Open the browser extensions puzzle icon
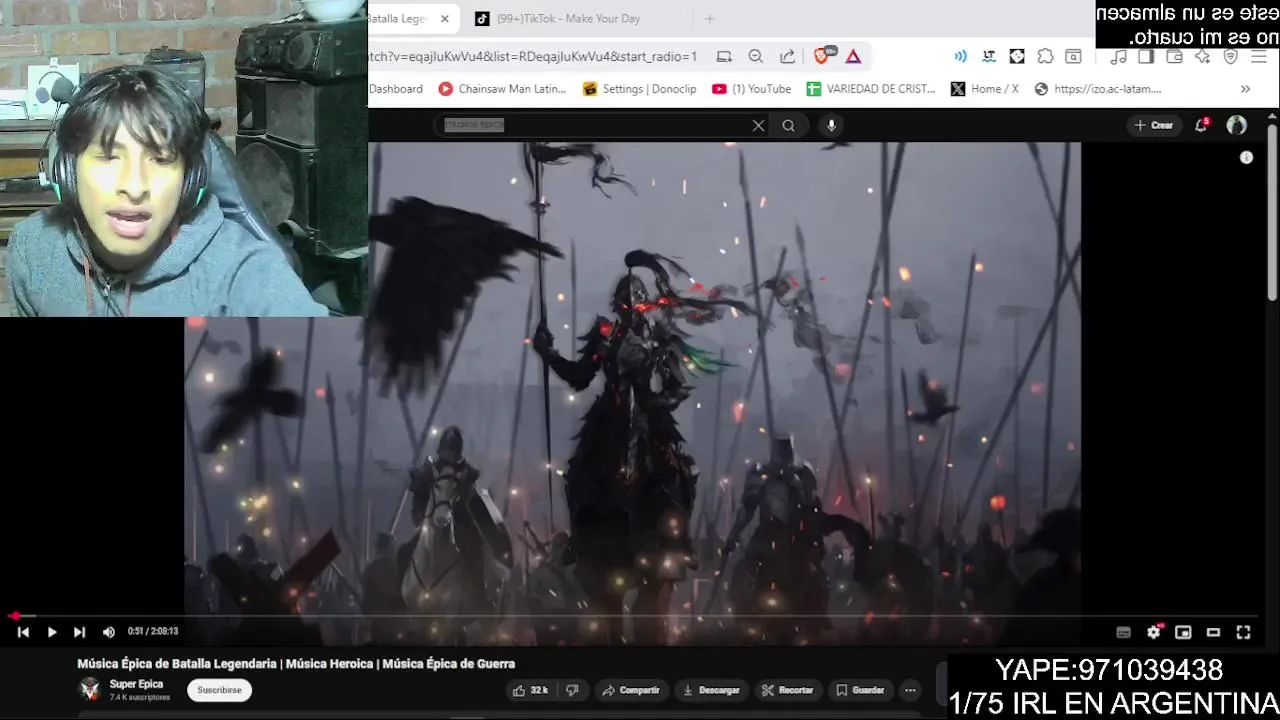The image size is (1280, 720). [1045, 57]
